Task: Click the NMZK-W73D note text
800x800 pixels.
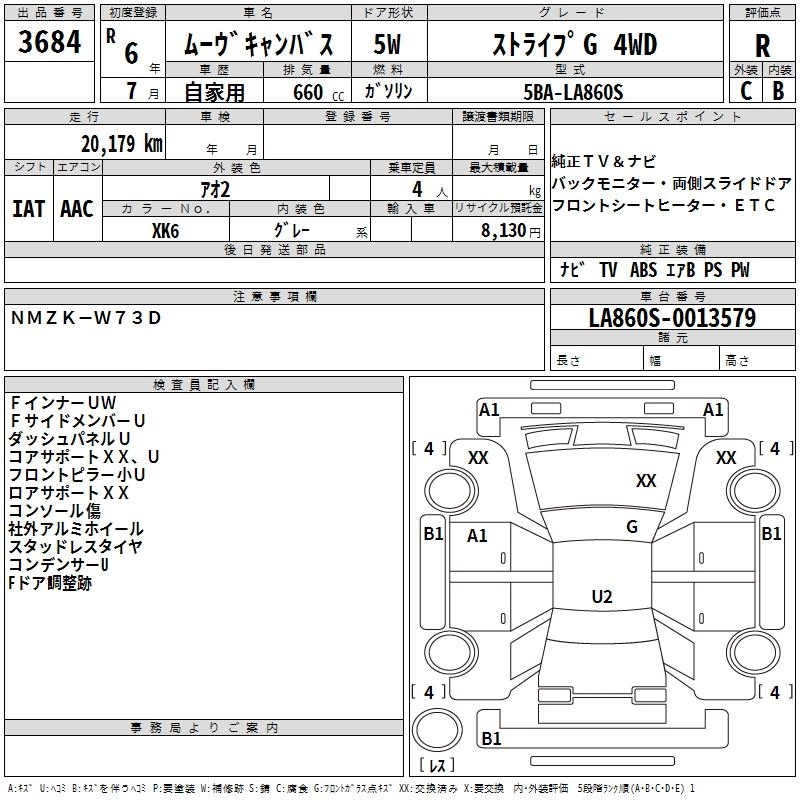Action: pos(85,318)
